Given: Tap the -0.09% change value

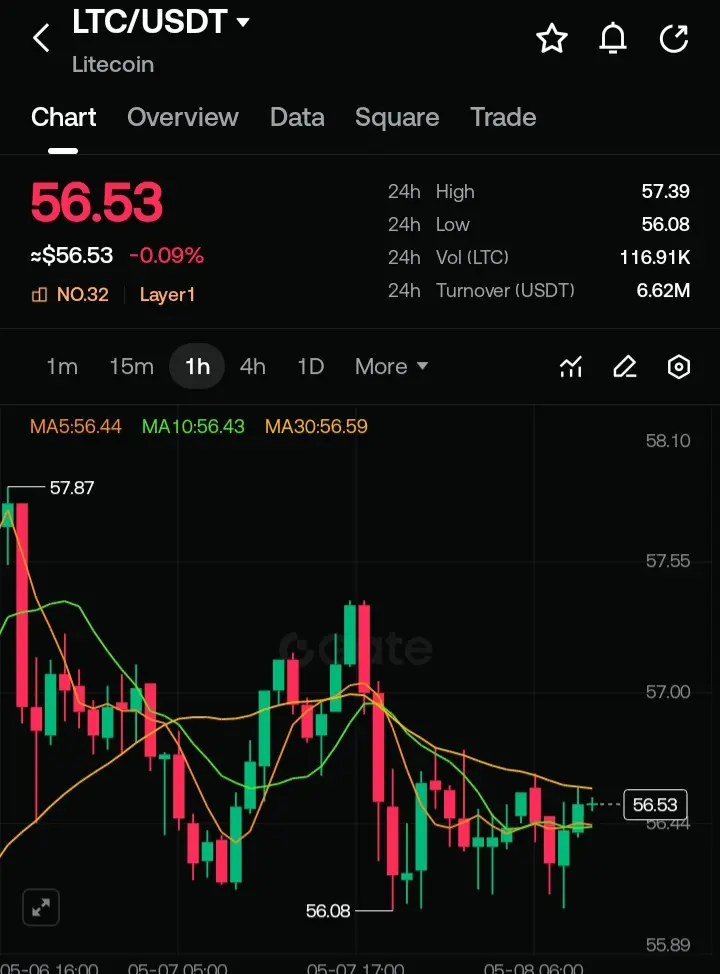Looking at the screenshot, I should (x=166, y=255).
